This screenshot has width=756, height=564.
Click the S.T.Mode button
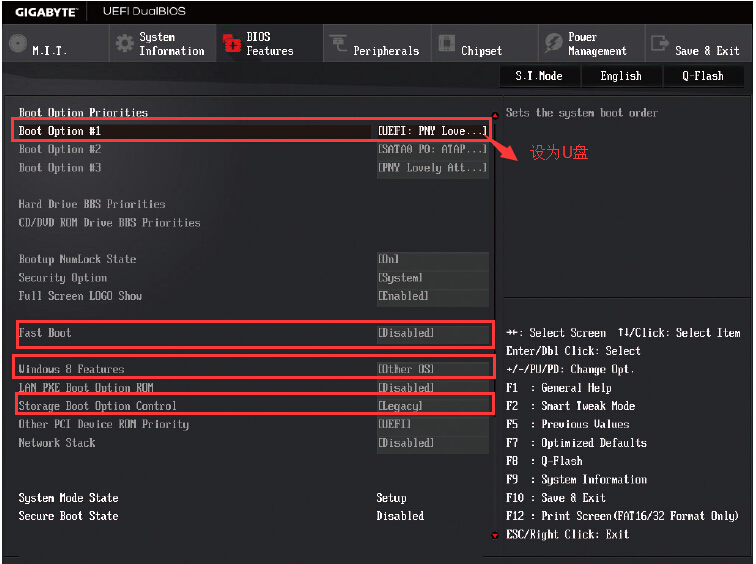click(x=539, y=76)
